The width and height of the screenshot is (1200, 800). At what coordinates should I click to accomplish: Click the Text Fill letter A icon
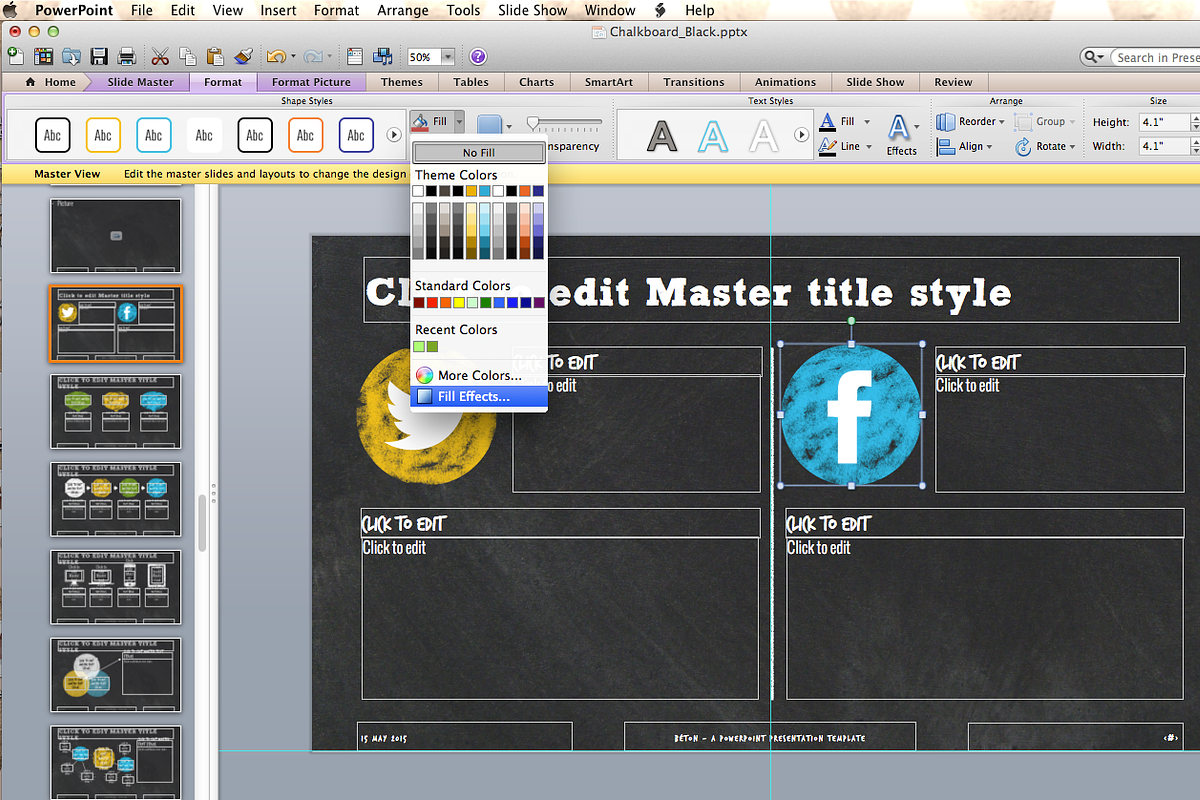pos(828,122)
